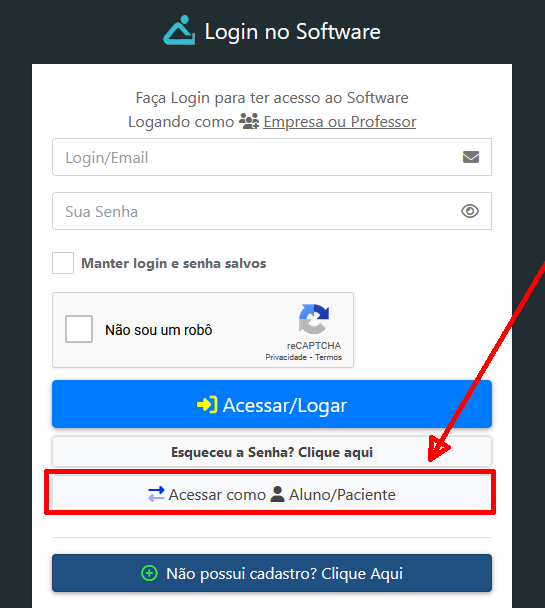545x608 pixels.
Task: Click the person icon before Aluno/Paciente
Action: 277,494
